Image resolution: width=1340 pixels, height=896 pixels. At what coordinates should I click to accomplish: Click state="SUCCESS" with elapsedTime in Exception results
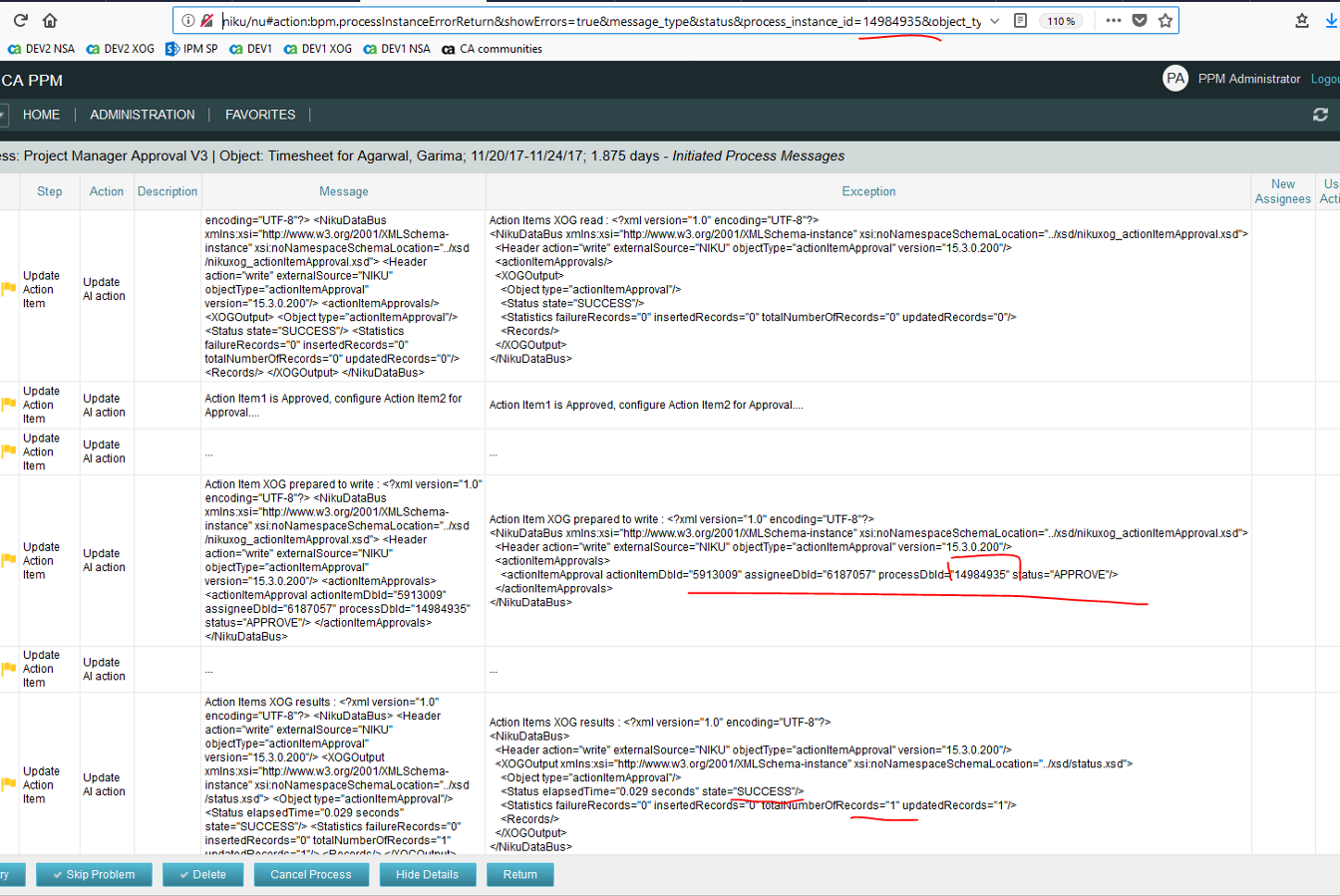(766, 791)
